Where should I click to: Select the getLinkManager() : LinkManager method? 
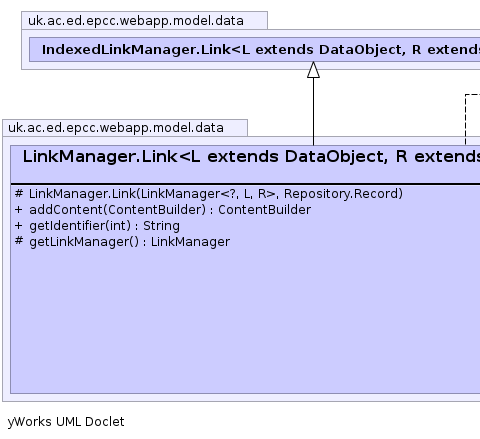click(x=129, y=242)
